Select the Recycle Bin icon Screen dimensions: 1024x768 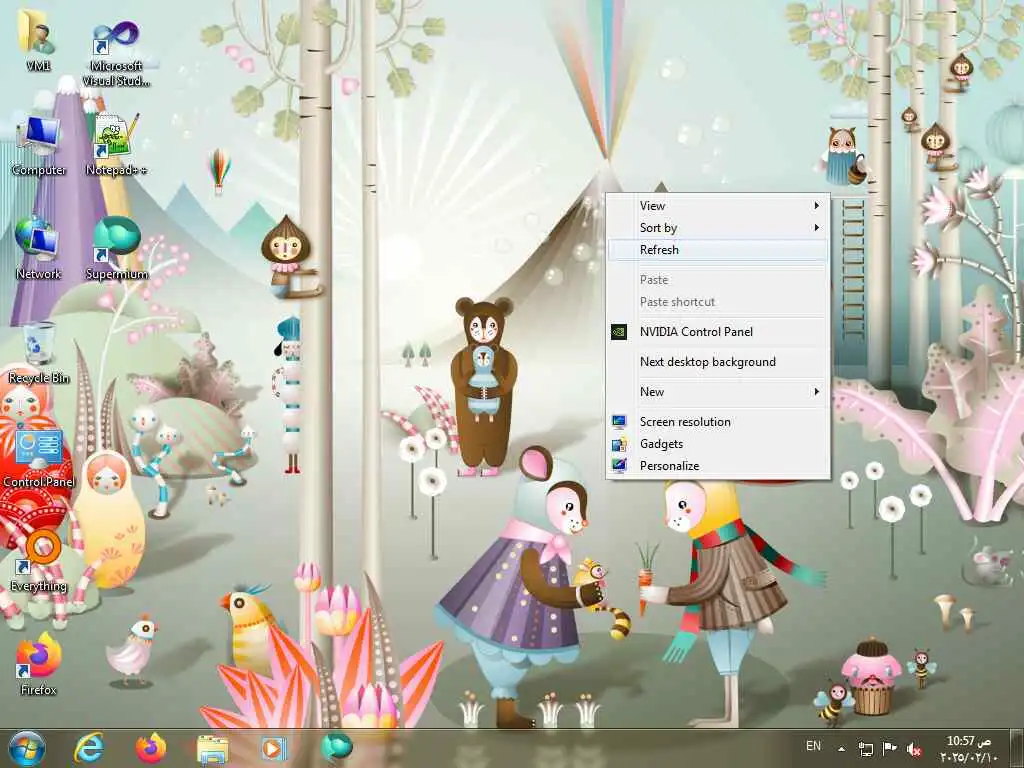pos(39,353)
